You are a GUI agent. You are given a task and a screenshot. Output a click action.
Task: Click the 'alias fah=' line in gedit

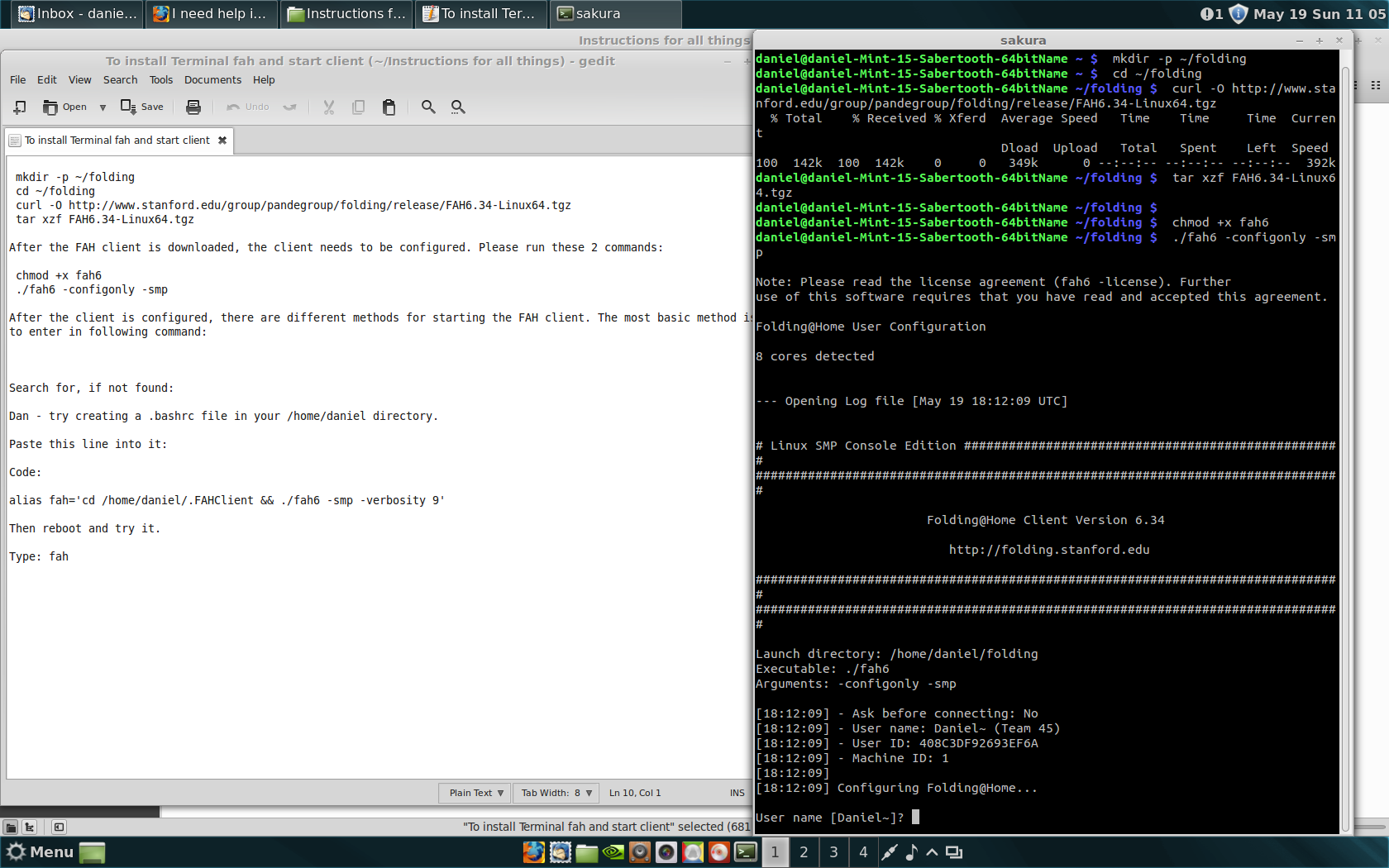tap(227, 500)
